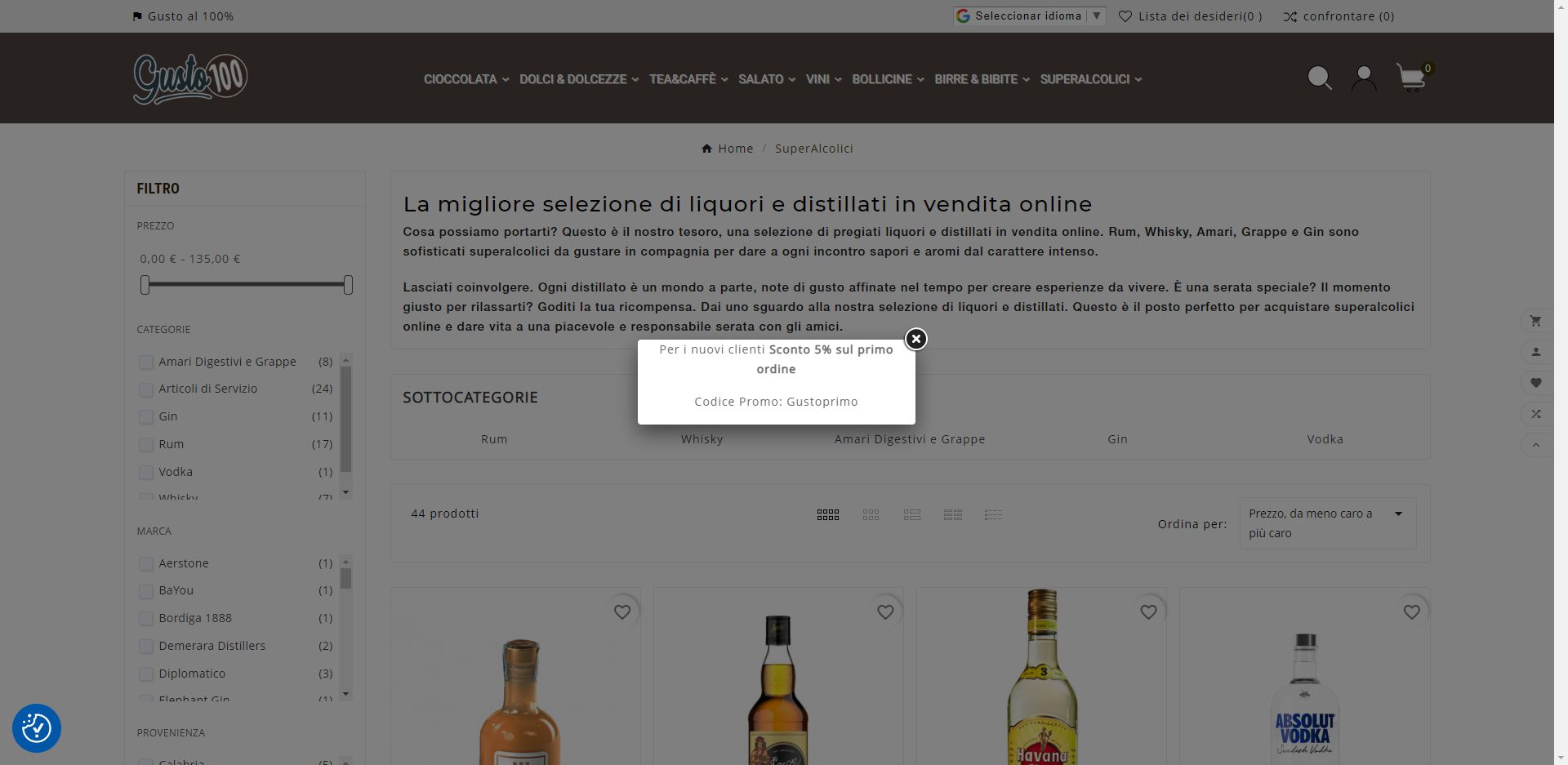Image resolution: width=1568 pixels, height=765 pixels.
Task: Open Lista dei desideri link
Action: point(1200,16)
